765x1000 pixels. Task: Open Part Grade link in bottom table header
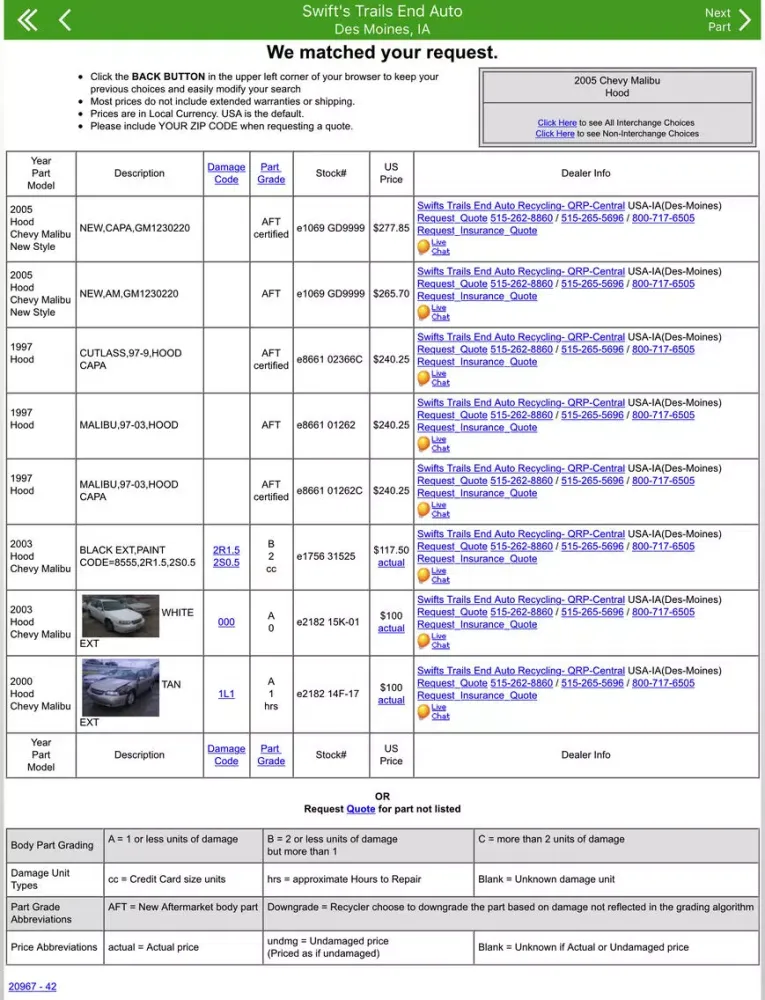coord(271,754)
